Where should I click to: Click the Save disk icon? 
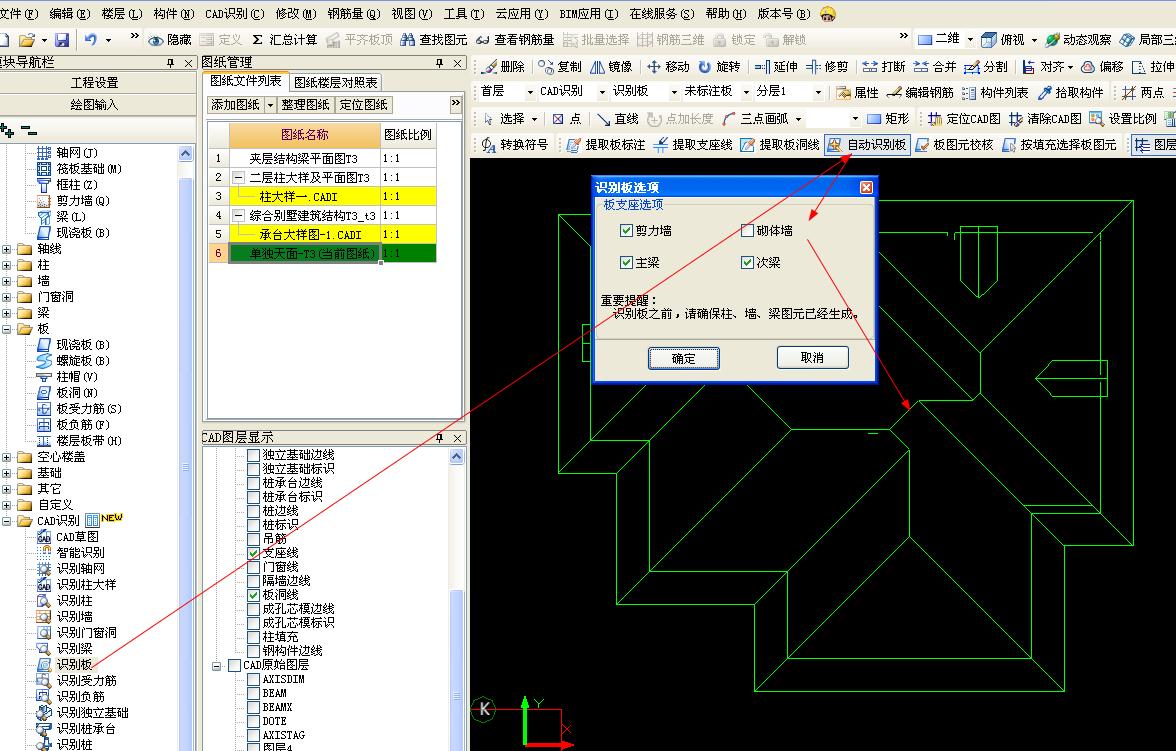(62, 40)
